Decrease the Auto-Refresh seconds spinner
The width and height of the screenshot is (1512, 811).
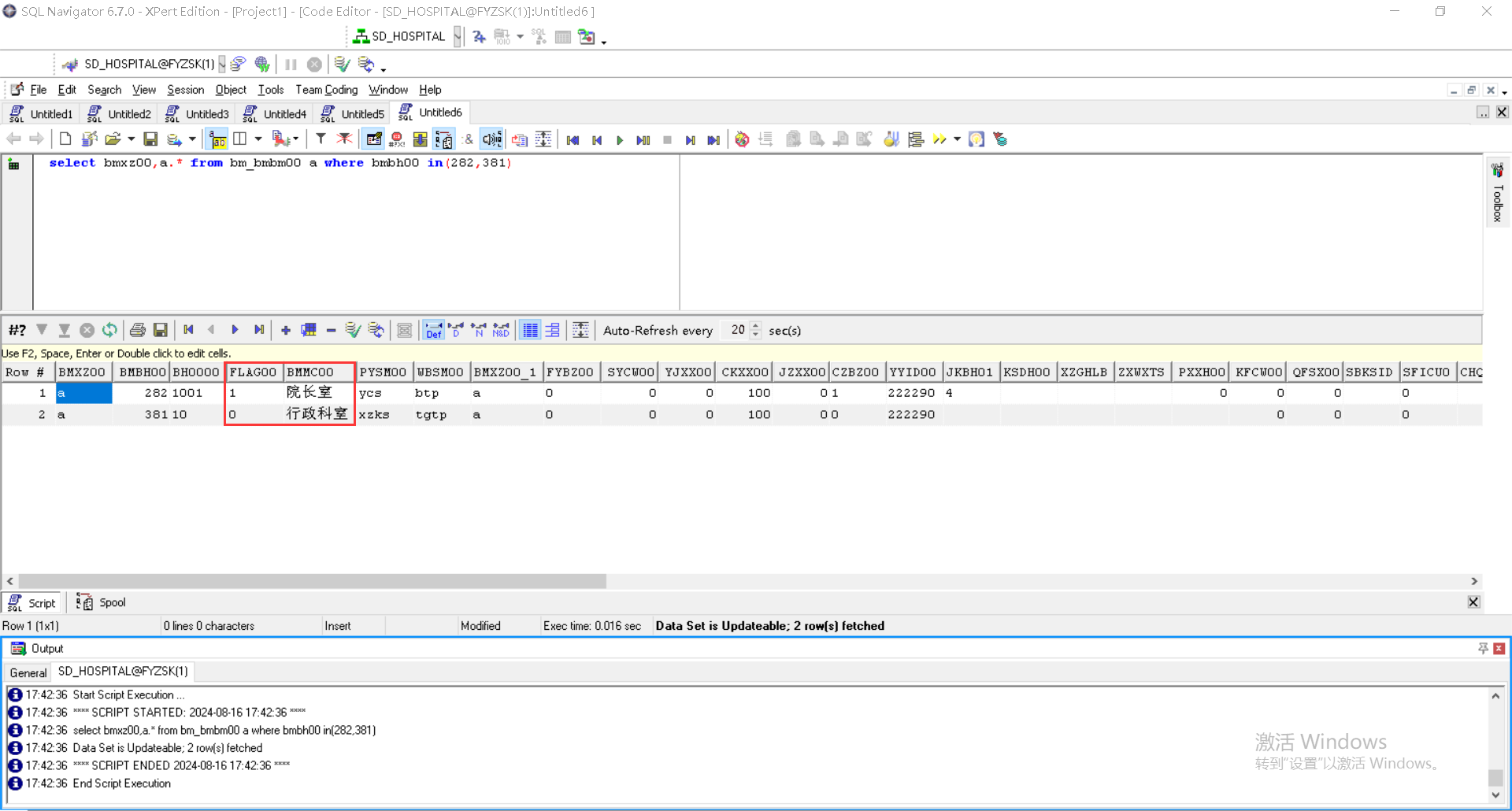[756, 335]
